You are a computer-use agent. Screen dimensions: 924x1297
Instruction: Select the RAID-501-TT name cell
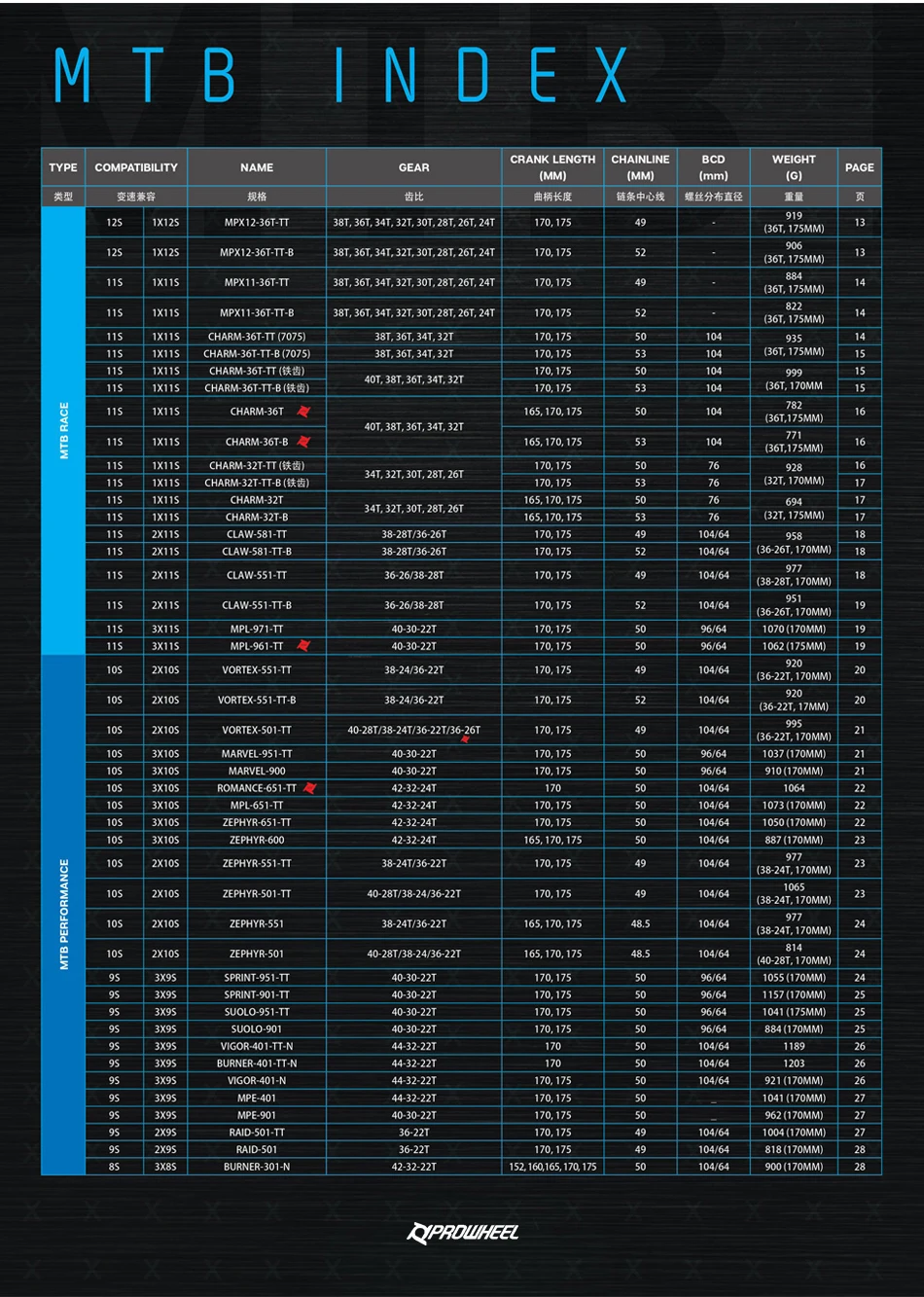pyautogui.click(x=257, y=1133)
